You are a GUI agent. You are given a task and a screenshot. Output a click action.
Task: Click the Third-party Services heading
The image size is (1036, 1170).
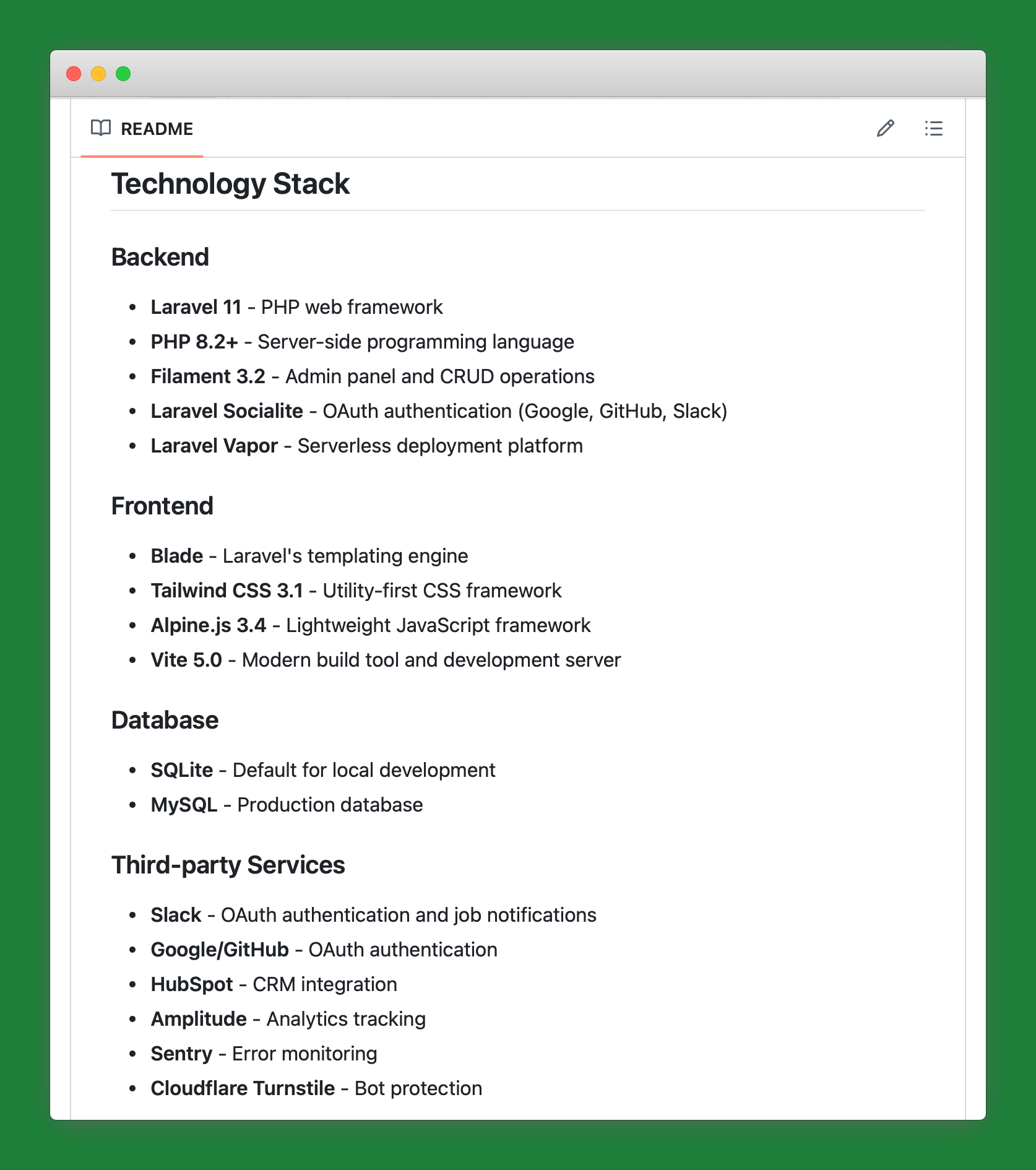tap(228, 865)
